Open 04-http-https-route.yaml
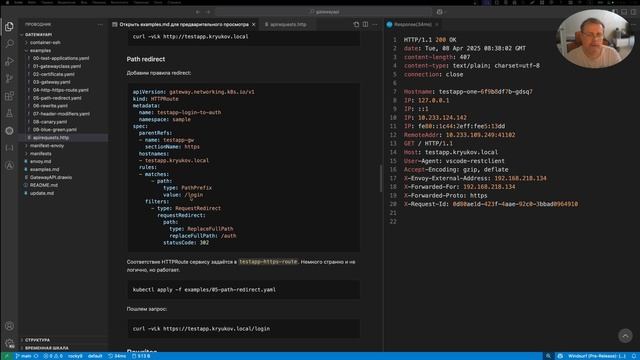 (60, 90)
